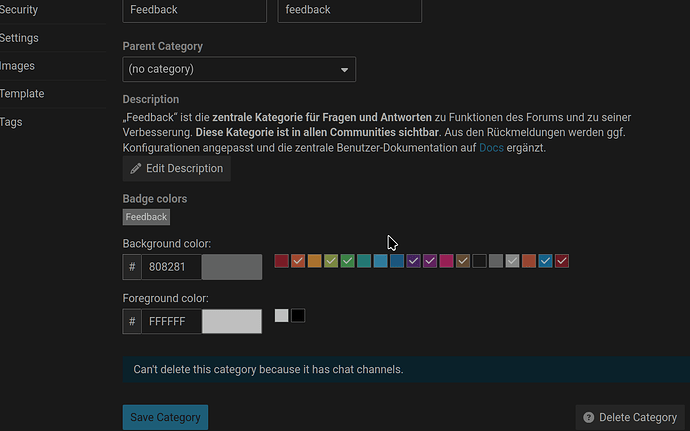The width and height of the screenshot is (690, 431).
Task: Select the last dark red checked swatch
Action: pos(562,261)
